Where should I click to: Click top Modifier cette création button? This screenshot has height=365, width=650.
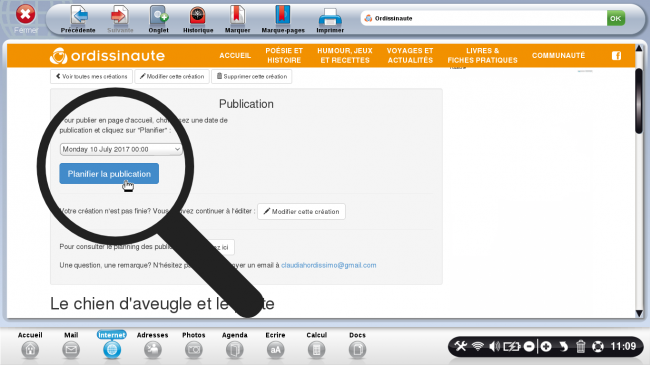click(172, 76)
